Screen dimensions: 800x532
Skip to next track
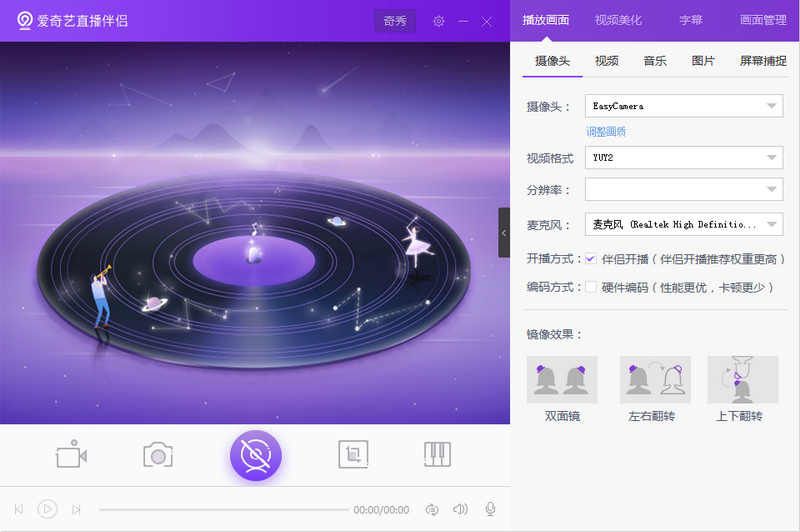click(77, 509)
